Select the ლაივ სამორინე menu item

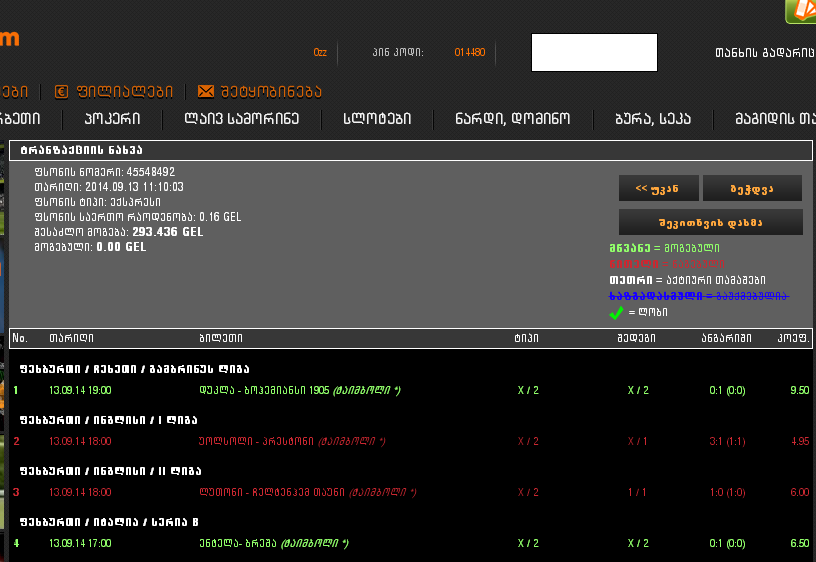[x=242, y=119]
